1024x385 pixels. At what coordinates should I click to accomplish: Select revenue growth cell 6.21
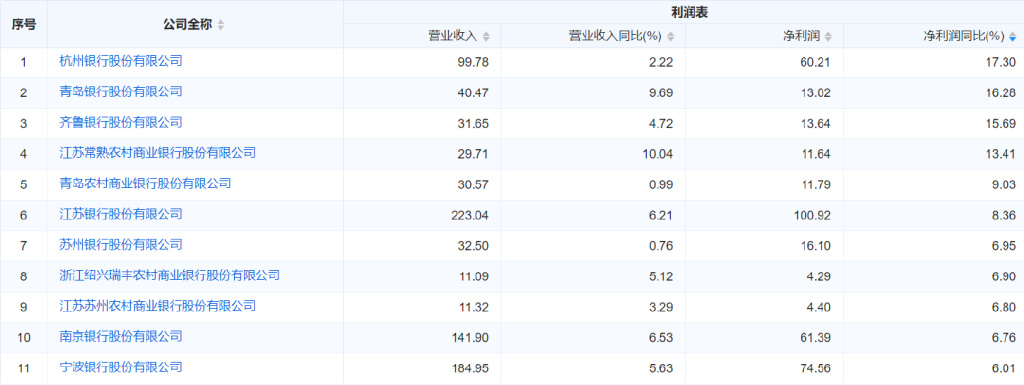[662, 215]
